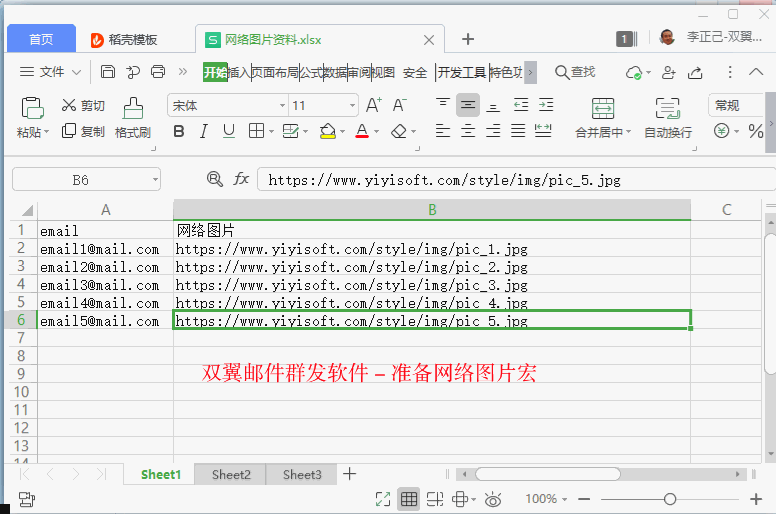Toggle top vertical alignment
This screenshot has height=514, width=776.
pyautogui.click(x=442, y=104)
